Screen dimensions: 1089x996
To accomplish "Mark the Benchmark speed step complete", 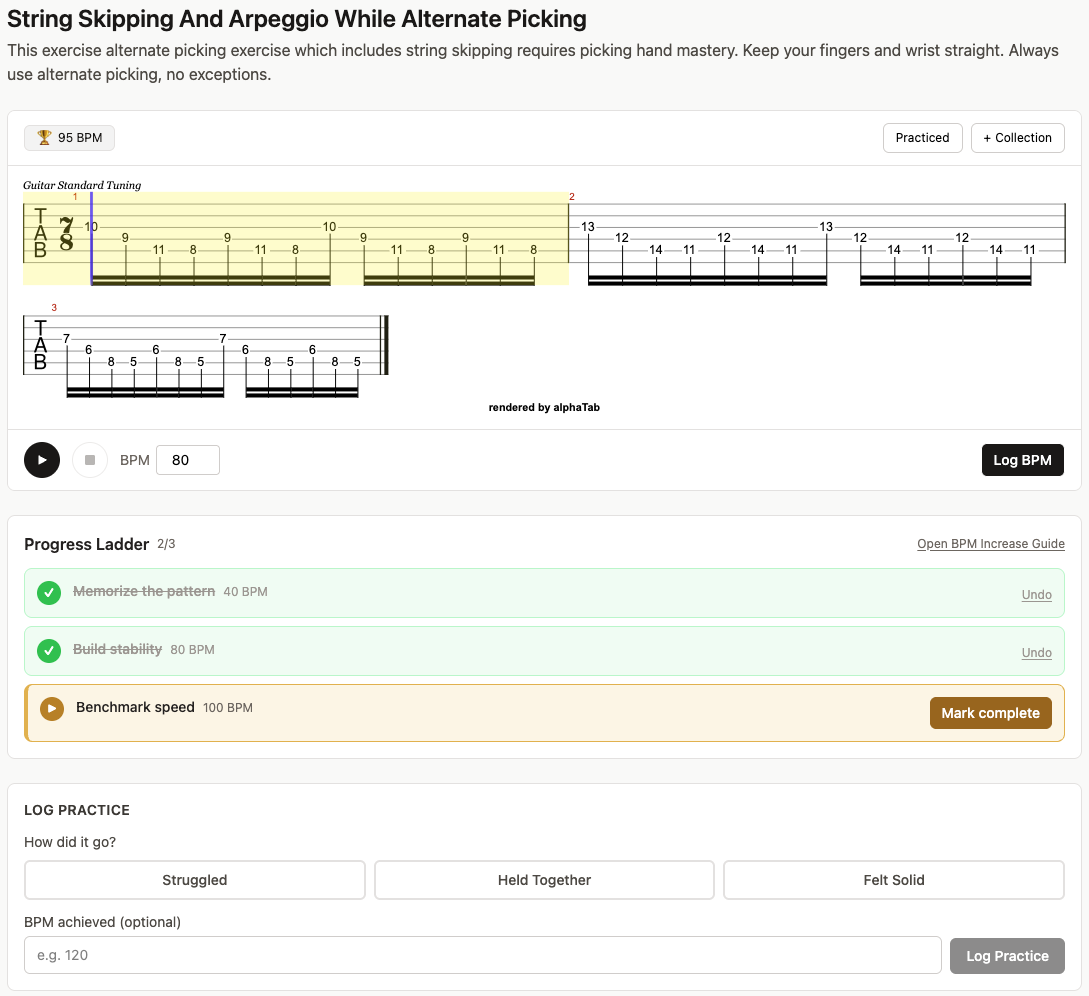I will pos(990,713).
